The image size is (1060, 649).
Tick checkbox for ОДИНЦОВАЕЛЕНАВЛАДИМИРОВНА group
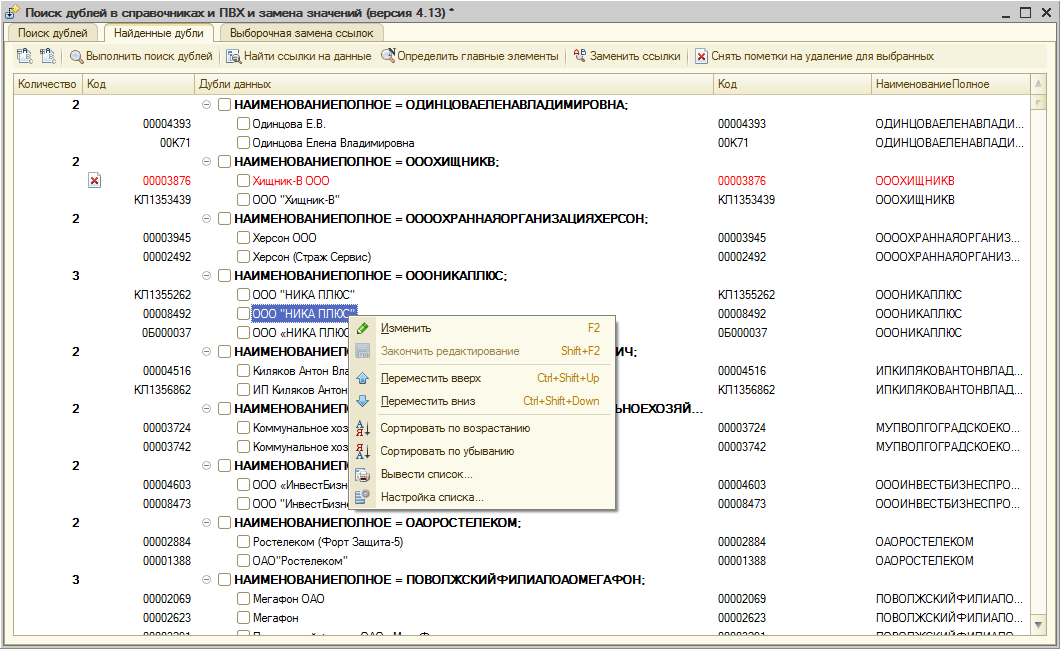[x=224, y=105]
